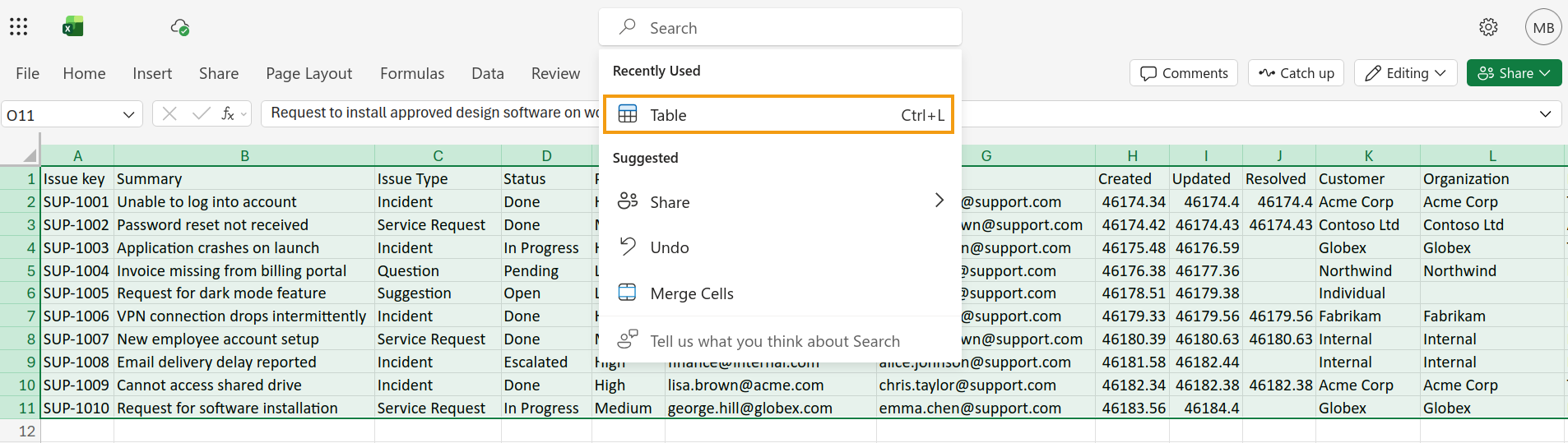Screen dimensions: 1568x443
Task: Click the feedback icon beside Tell us
Action: tap(628, 339)
